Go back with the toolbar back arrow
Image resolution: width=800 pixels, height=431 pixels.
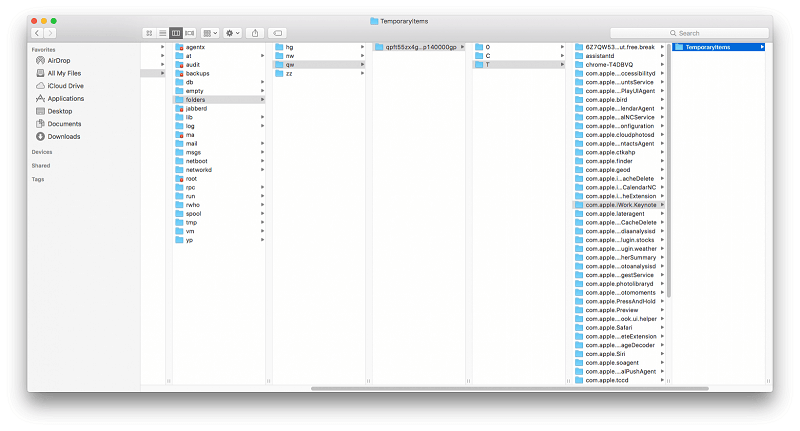coord(37,33)
